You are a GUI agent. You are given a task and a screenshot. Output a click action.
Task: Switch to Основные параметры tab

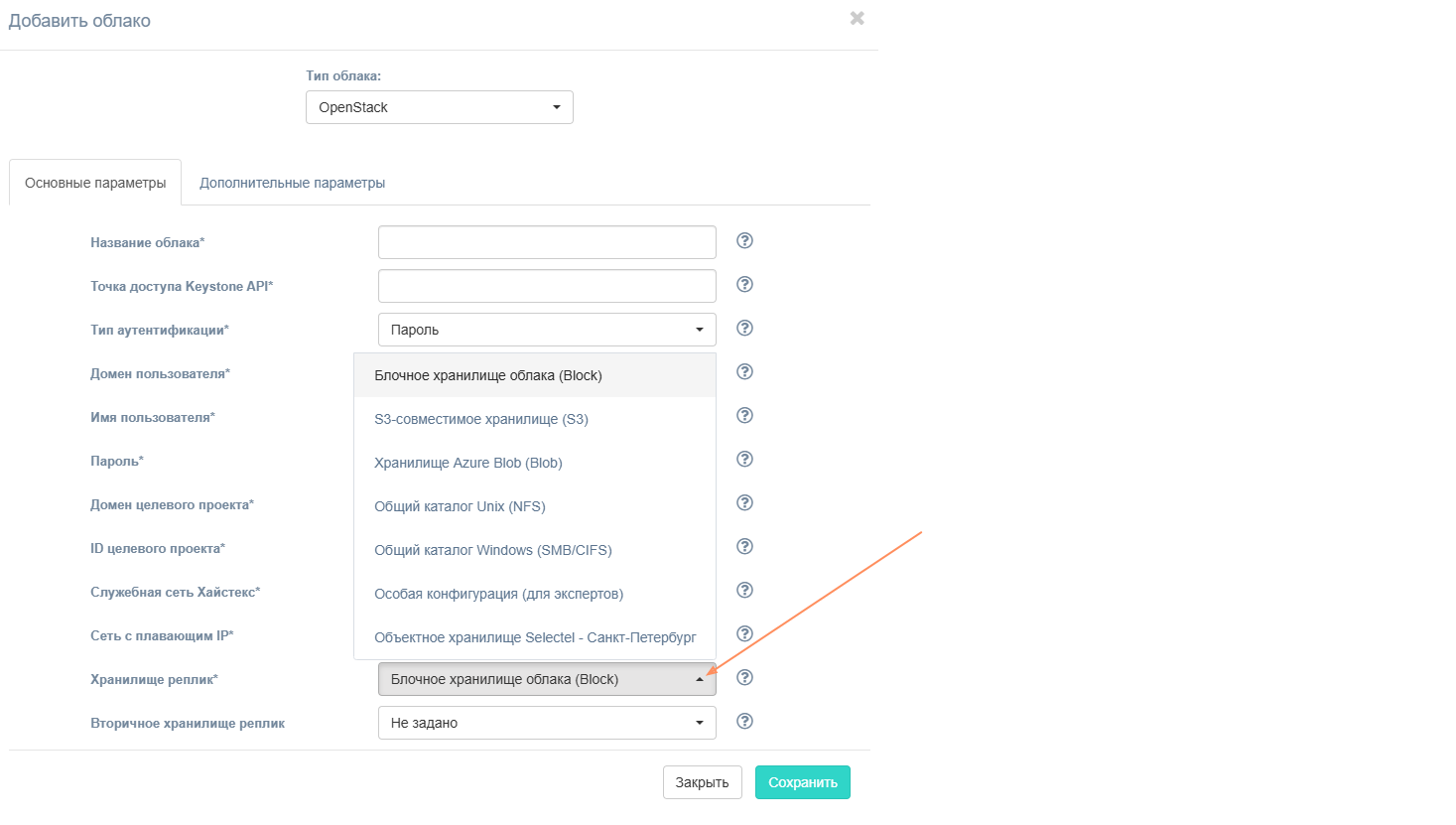pos(95,183)
